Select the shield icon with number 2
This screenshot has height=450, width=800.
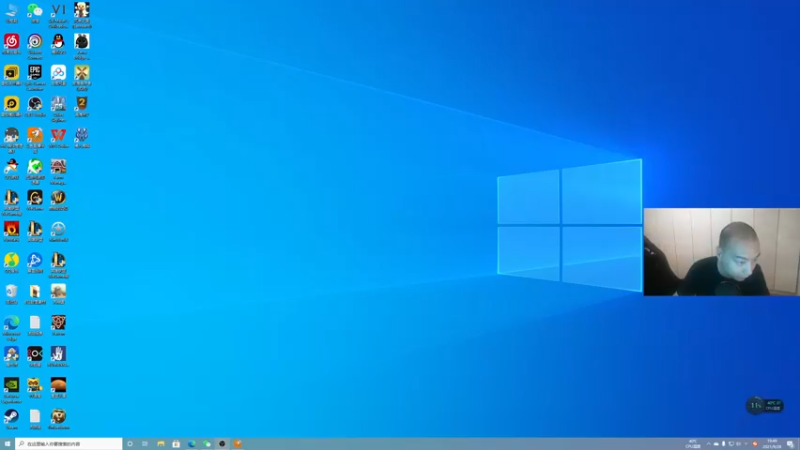pos(82,106)
